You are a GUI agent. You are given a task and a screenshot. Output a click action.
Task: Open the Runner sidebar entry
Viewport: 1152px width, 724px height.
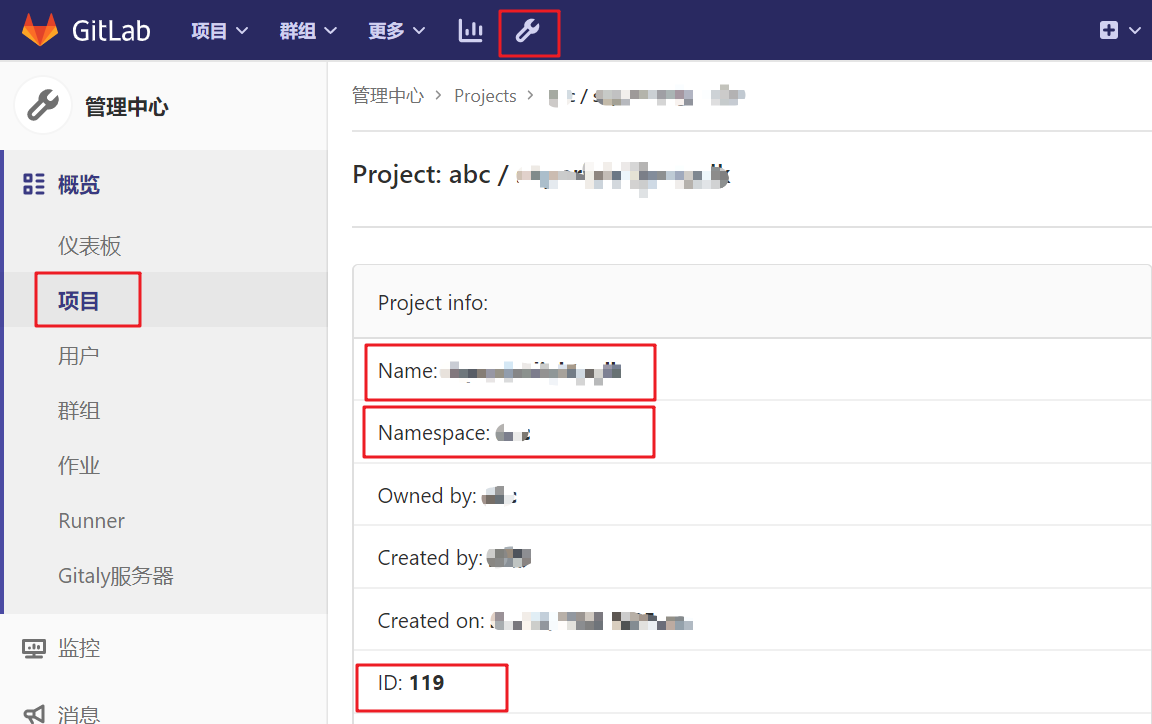coord(91,520)
